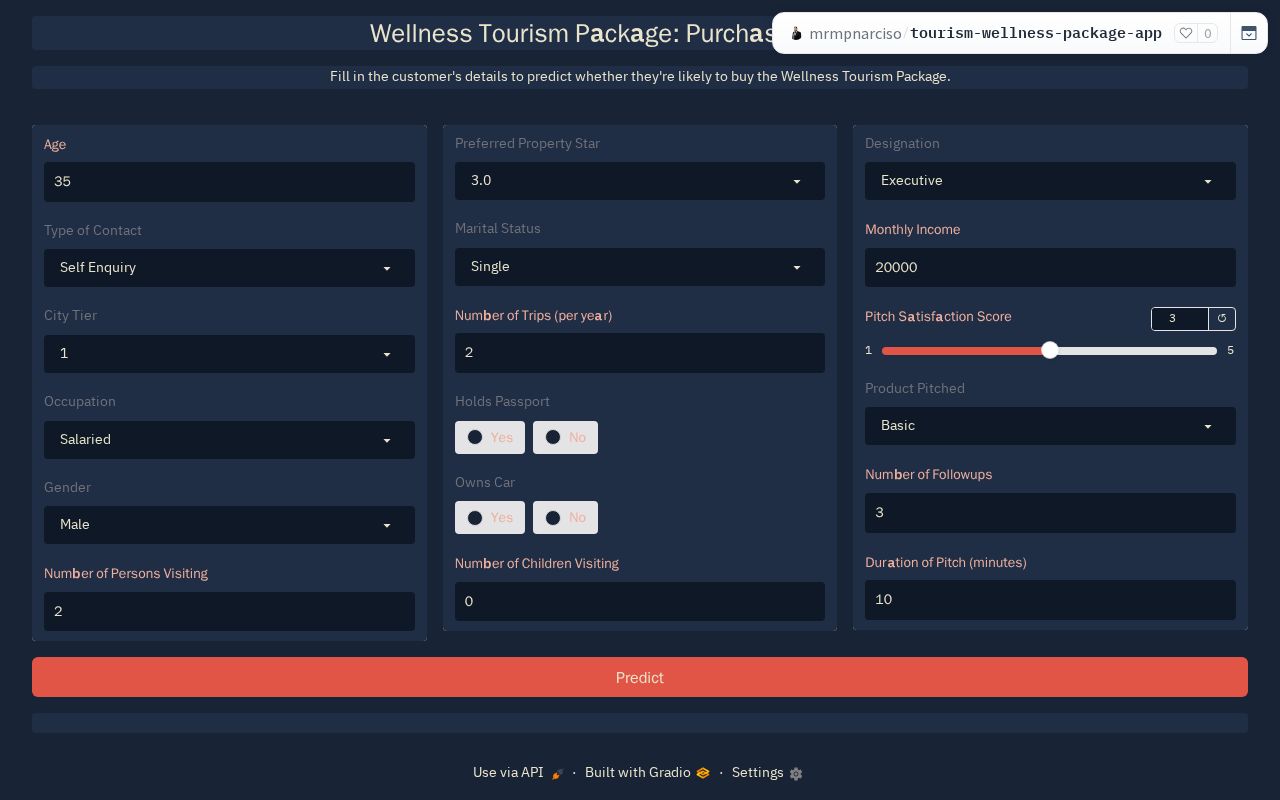The height and width of the screenshot is (800, 1280).
Task: Expand the Marital Status dropdown
Action: (x=640, y=267)
